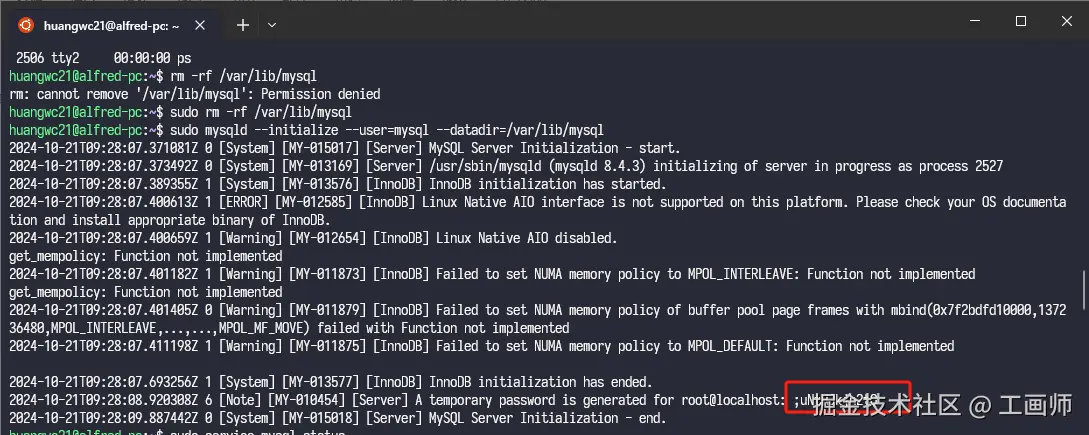The height and width of the screenshot is (435, 1089).
Task: Click the vertical scrollbar thumb
Action: pos(1083,290)
